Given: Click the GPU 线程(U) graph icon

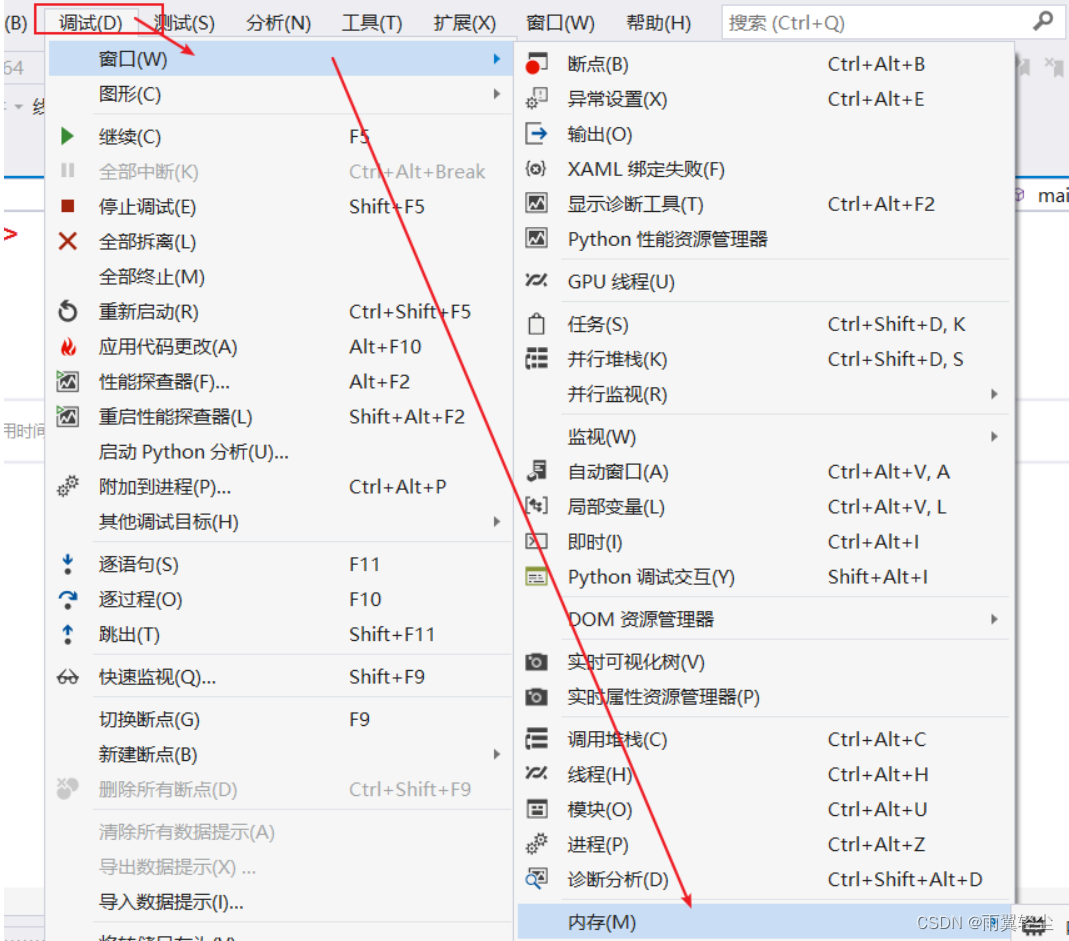Looking at the screenshot, I should pos(537,281).
